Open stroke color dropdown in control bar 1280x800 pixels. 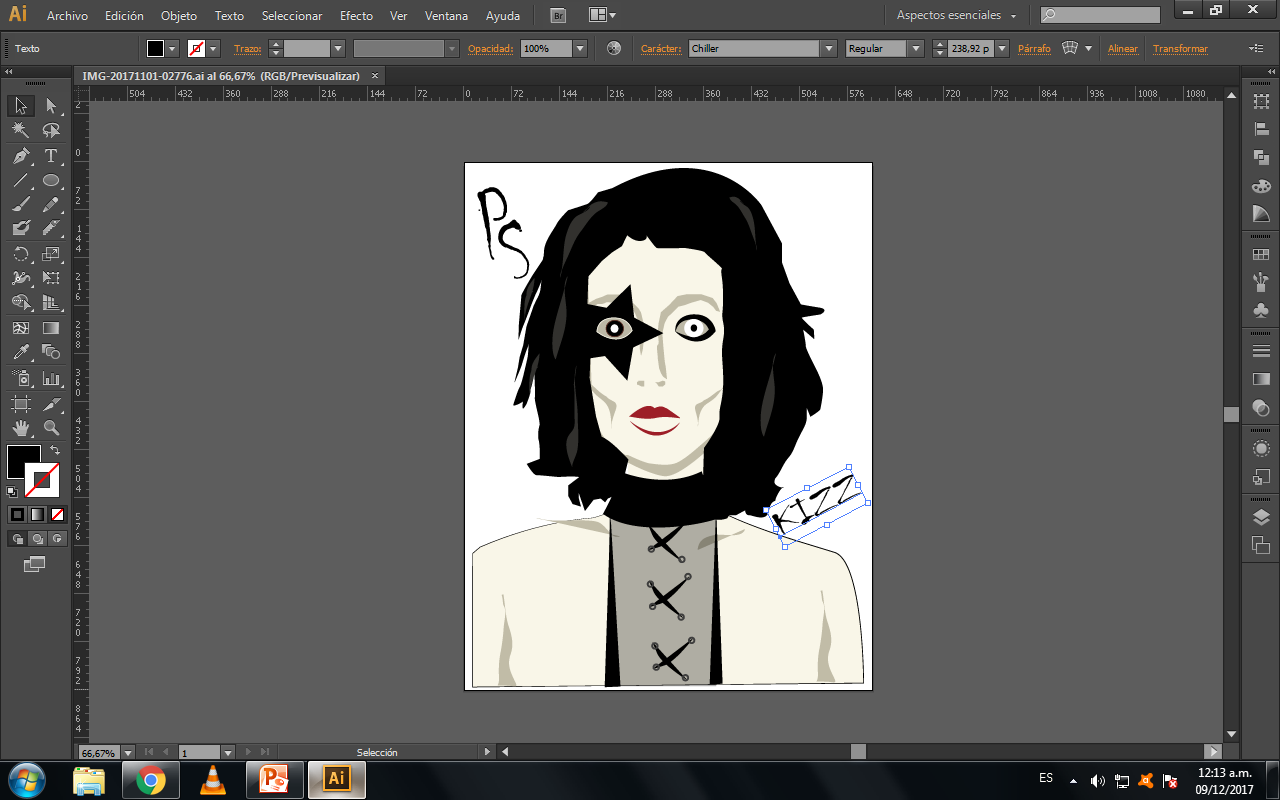pos(213,48)
